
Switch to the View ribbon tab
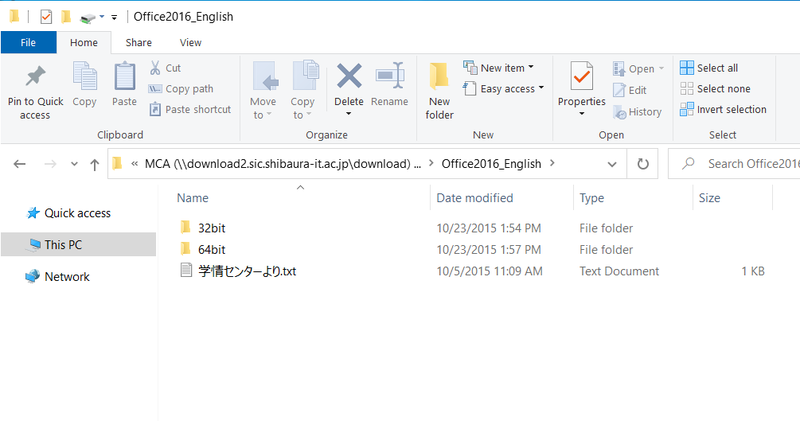(190, 42)
